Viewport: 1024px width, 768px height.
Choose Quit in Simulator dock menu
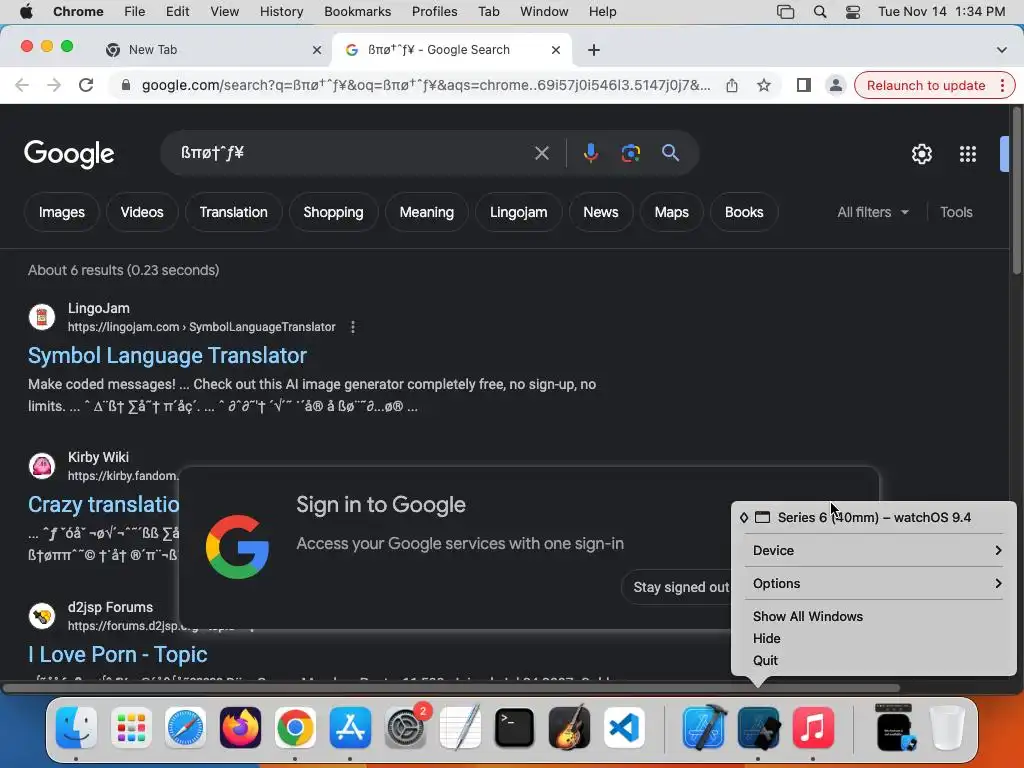coord(765,660)
